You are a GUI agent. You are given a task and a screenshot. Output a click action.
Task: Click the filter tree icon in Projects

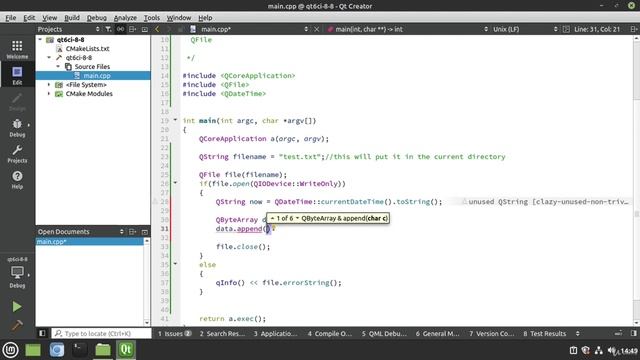pyautogui.click(x=108, y=29)
